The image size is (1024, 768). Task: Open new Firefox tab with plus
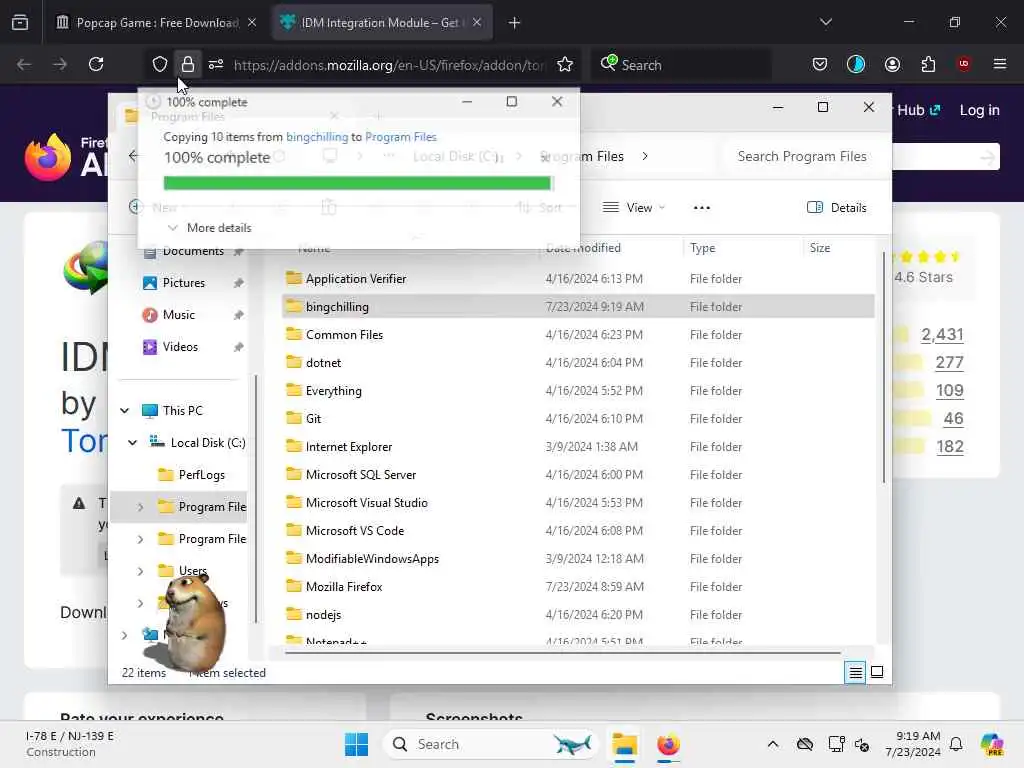point(514,23)
